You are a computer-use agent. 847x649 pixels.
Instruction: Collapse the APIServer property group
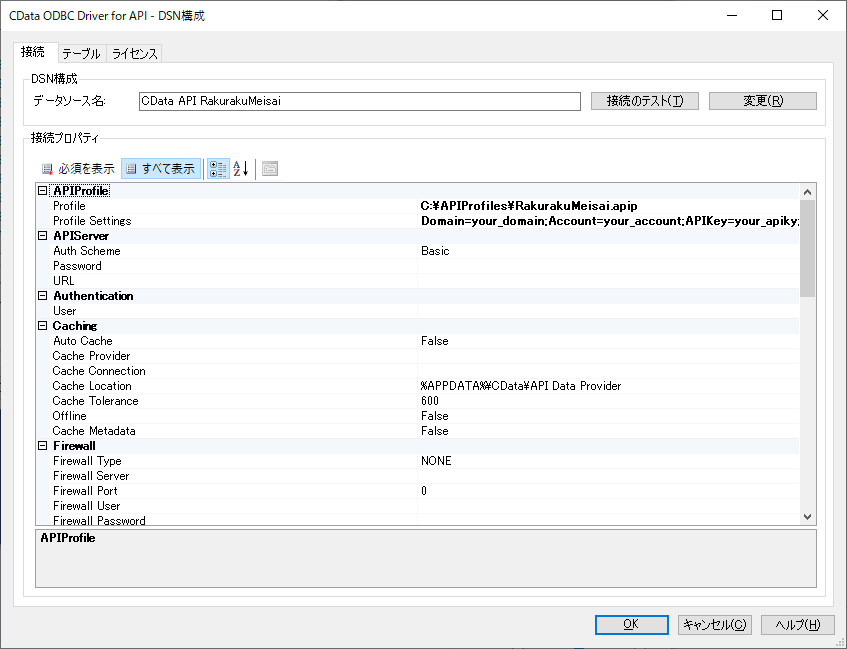tap(43, 236)
